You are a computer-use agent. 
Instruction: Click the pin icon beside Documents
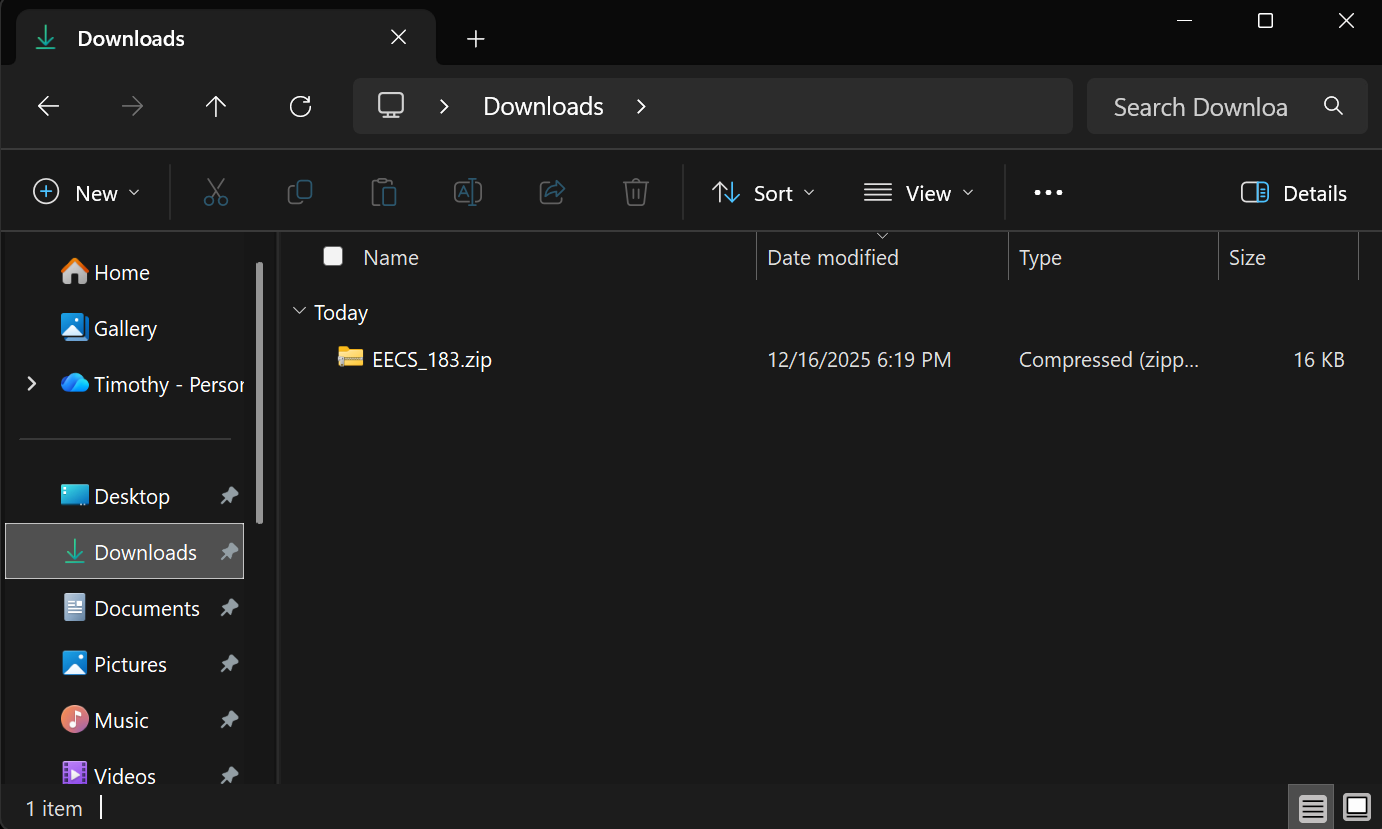229,608
